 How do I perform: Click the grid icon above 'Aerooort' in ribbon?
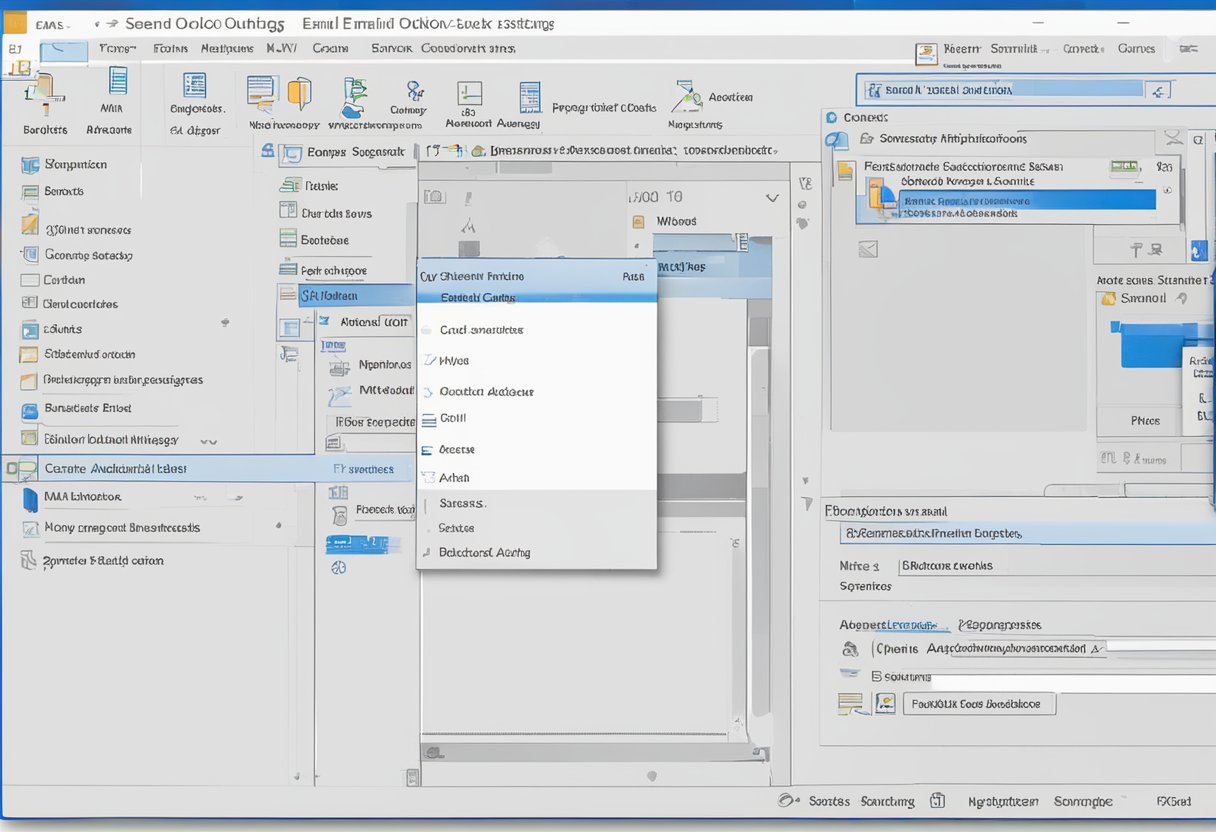click(x=469, y=94)
